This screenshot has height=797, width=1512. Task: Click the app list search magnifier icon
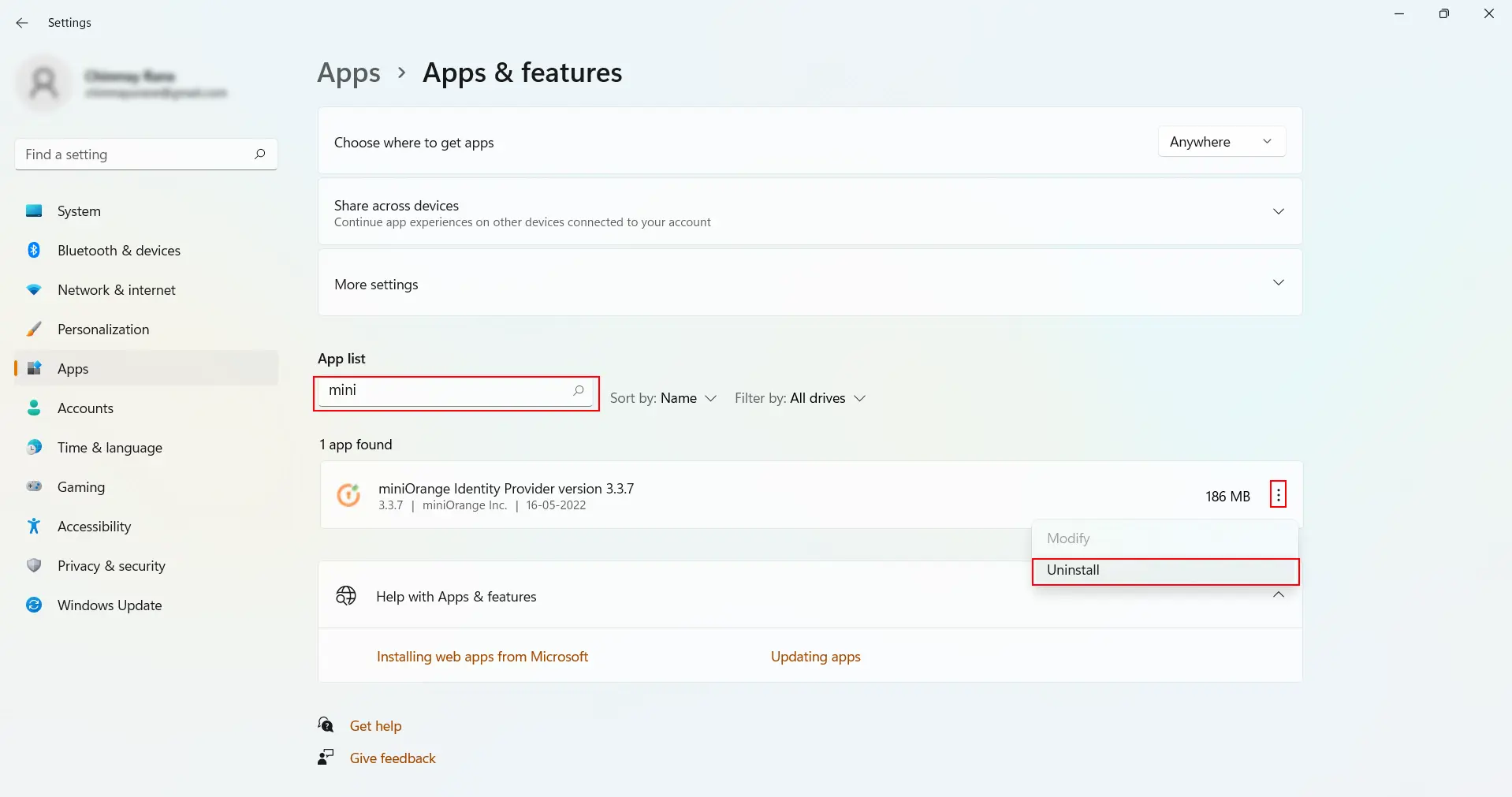point(578,392)
